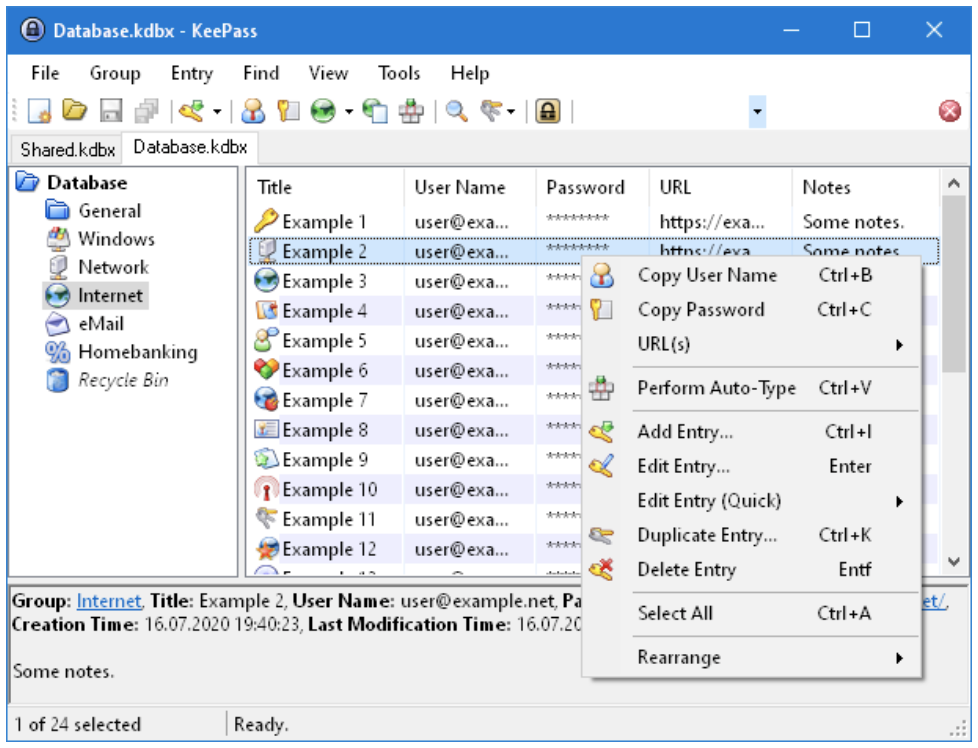Switch to the Shared.kdbx tab
Screen dimensions: 978x748
point(67,149)
